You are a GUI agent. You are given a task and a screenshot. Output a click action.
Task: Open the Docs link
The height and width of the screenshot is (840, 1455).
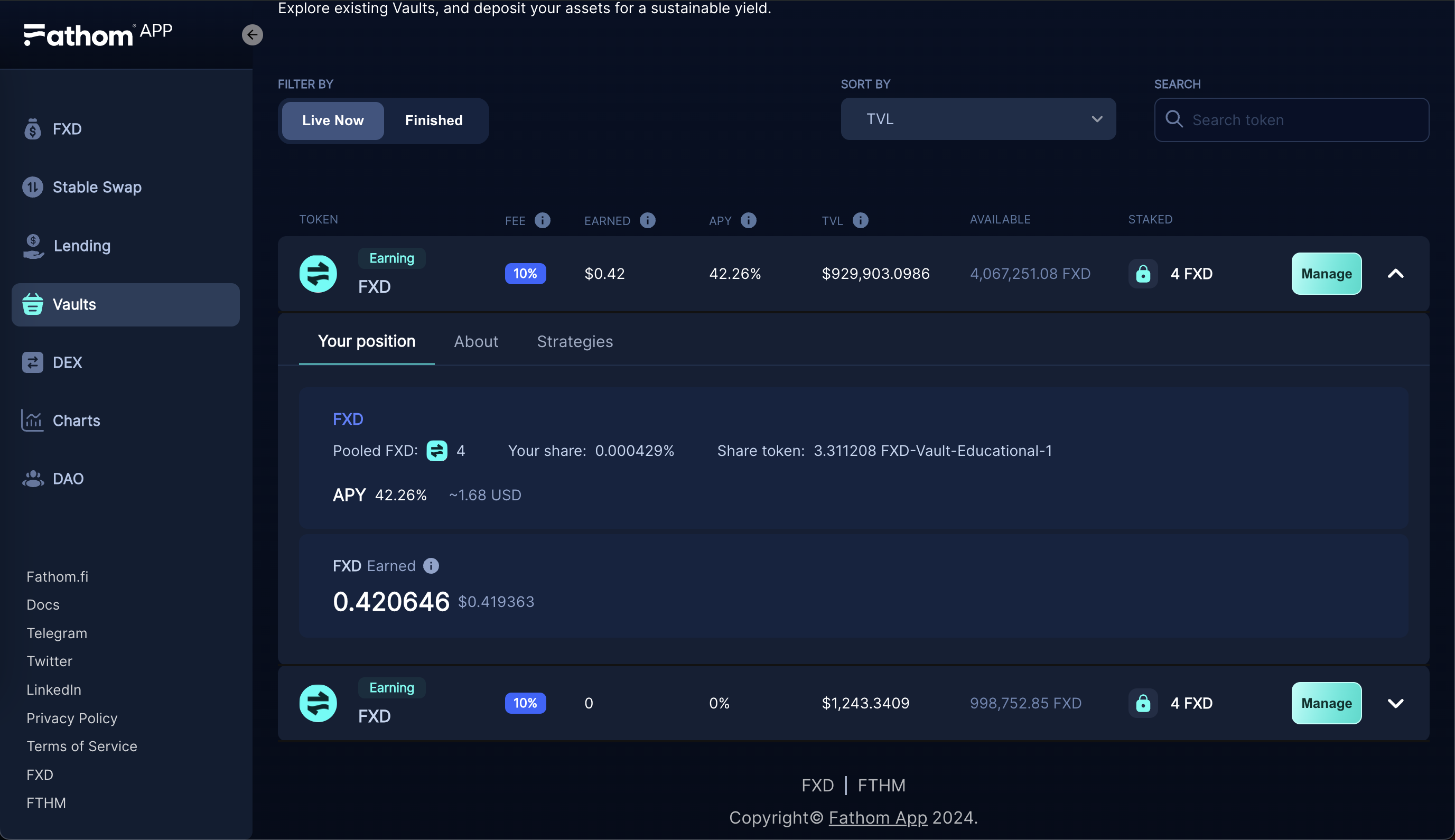[43, 604]
